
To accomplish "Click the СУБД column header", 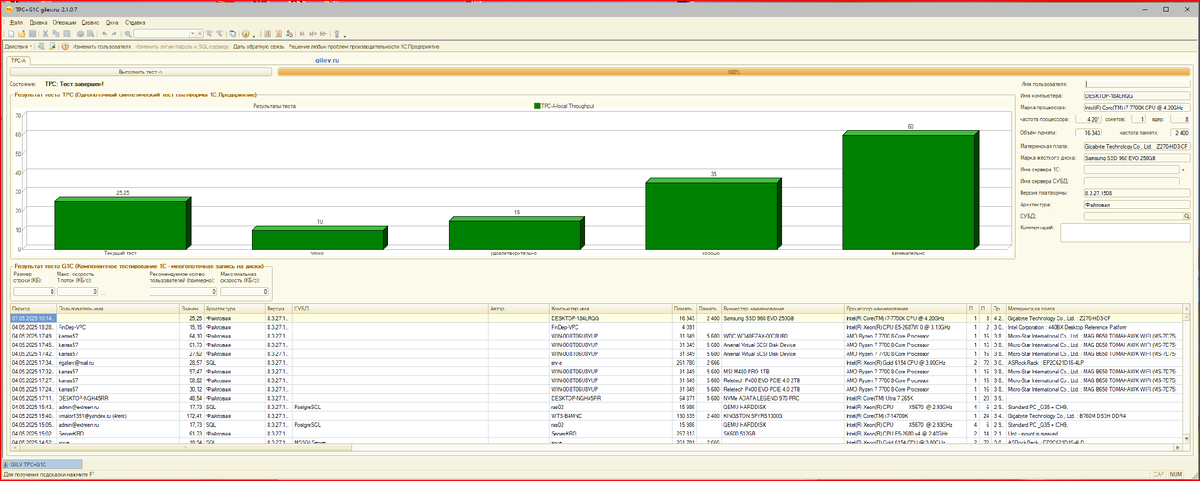I will (391, 309).
